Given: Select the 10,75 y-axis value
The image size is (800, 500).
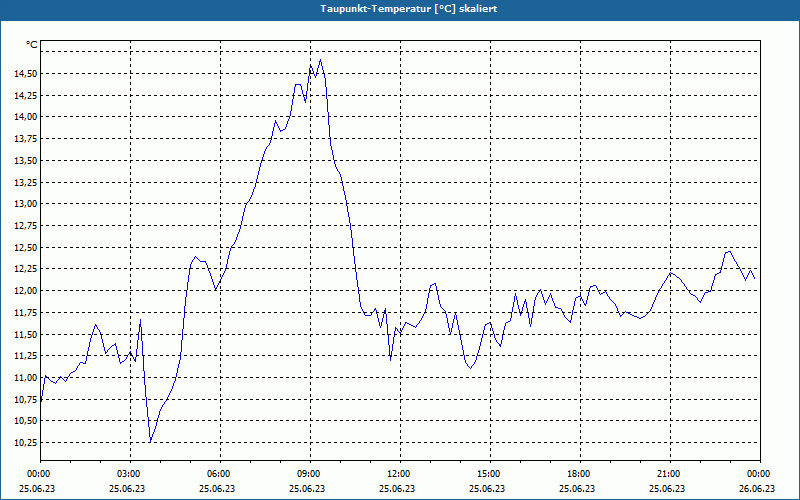Looking at the screenshot, I should (x=26, y=399).
